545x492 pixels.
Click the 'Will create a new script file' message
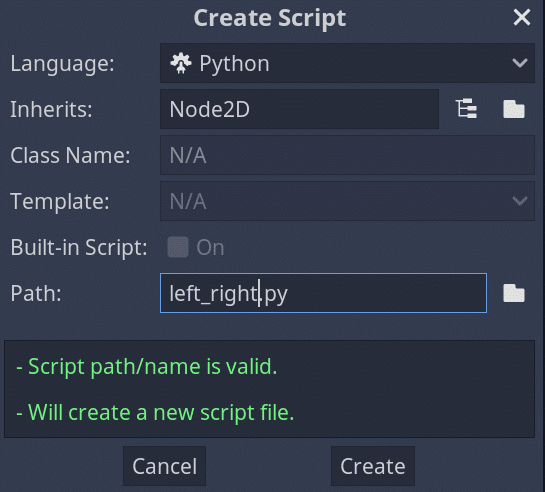pos(155,412)
